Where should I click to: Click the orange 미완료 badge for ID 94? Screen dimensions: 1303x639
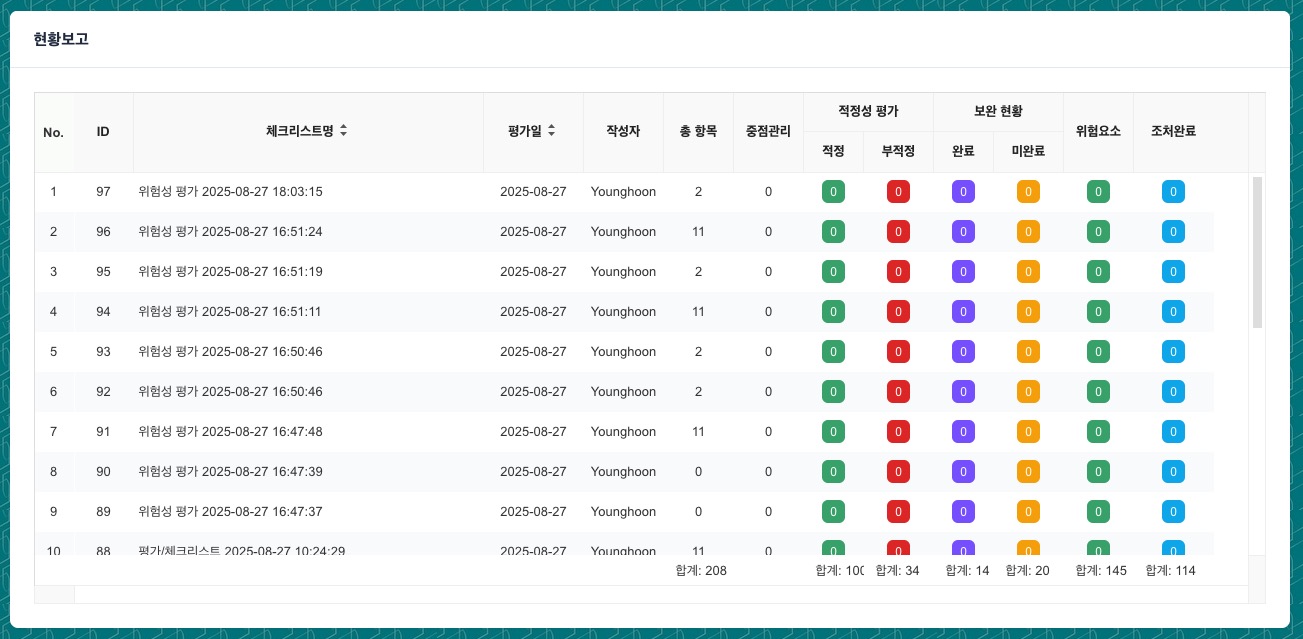pos(1028,312)
